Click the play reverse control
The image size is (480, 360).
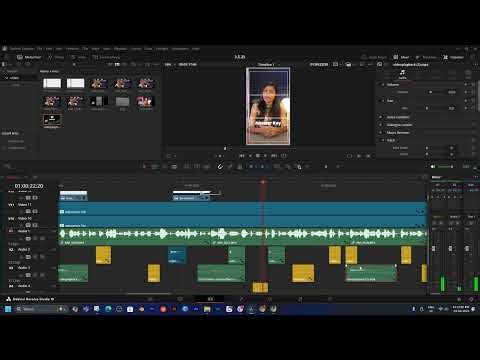tap(250, 156)
